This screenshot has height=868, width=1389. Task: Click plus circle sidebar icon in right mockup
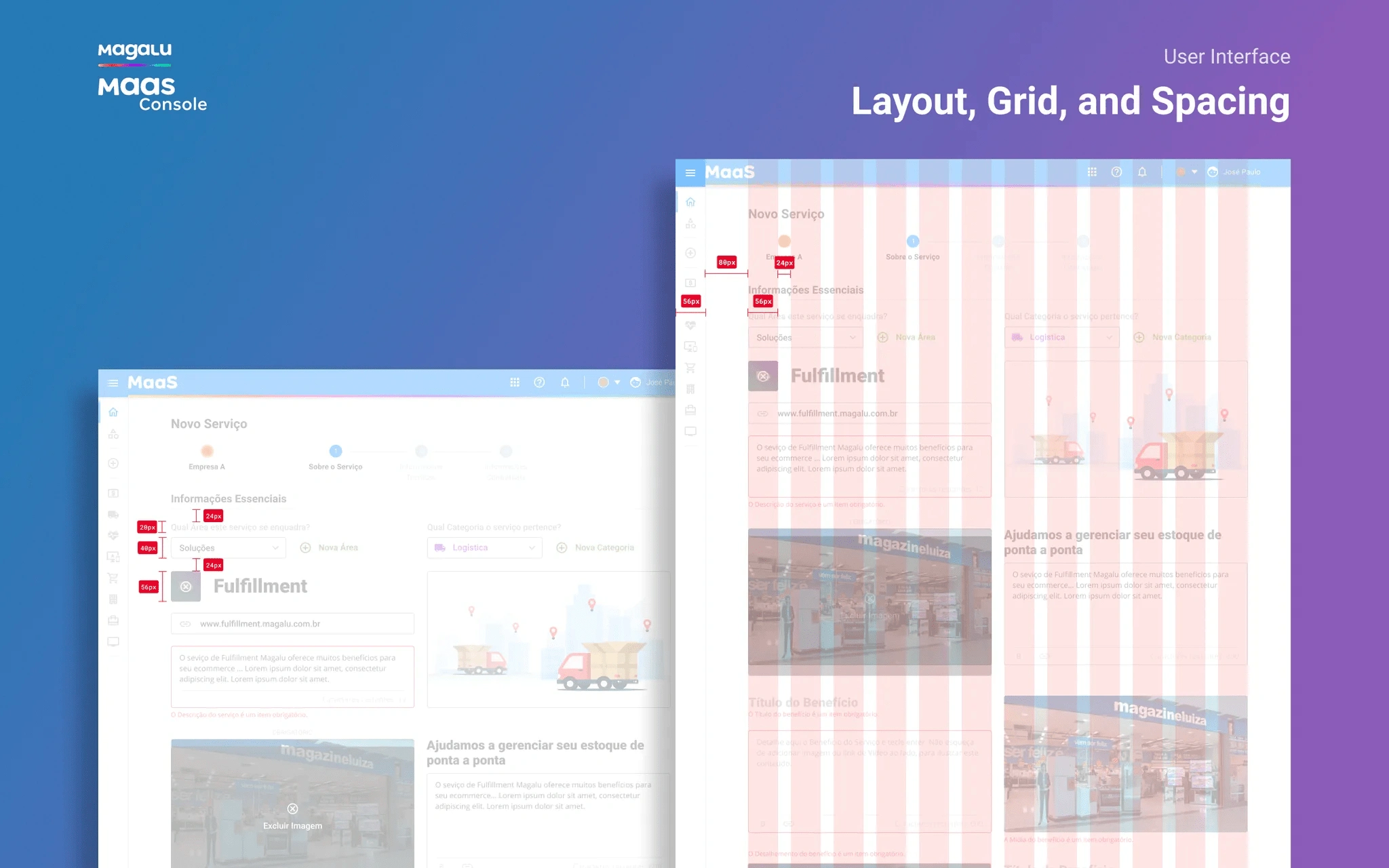[x=690, y=253]
